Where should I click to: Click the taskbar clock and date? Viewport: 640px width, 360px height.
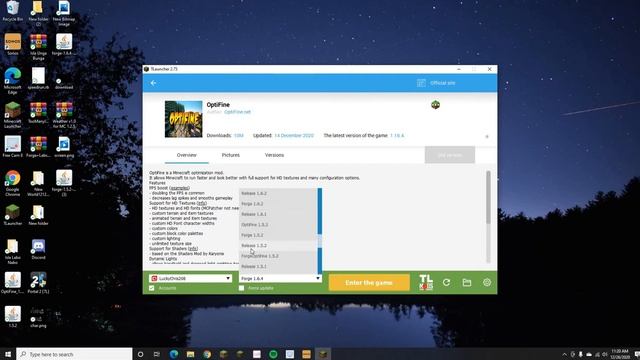point(620,354)
